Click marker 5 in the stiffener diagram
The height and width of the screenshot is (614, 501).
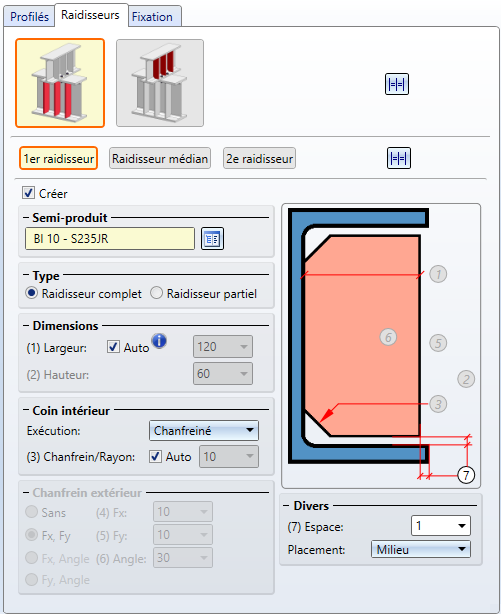pyautogui.click(x=438, y=343)
